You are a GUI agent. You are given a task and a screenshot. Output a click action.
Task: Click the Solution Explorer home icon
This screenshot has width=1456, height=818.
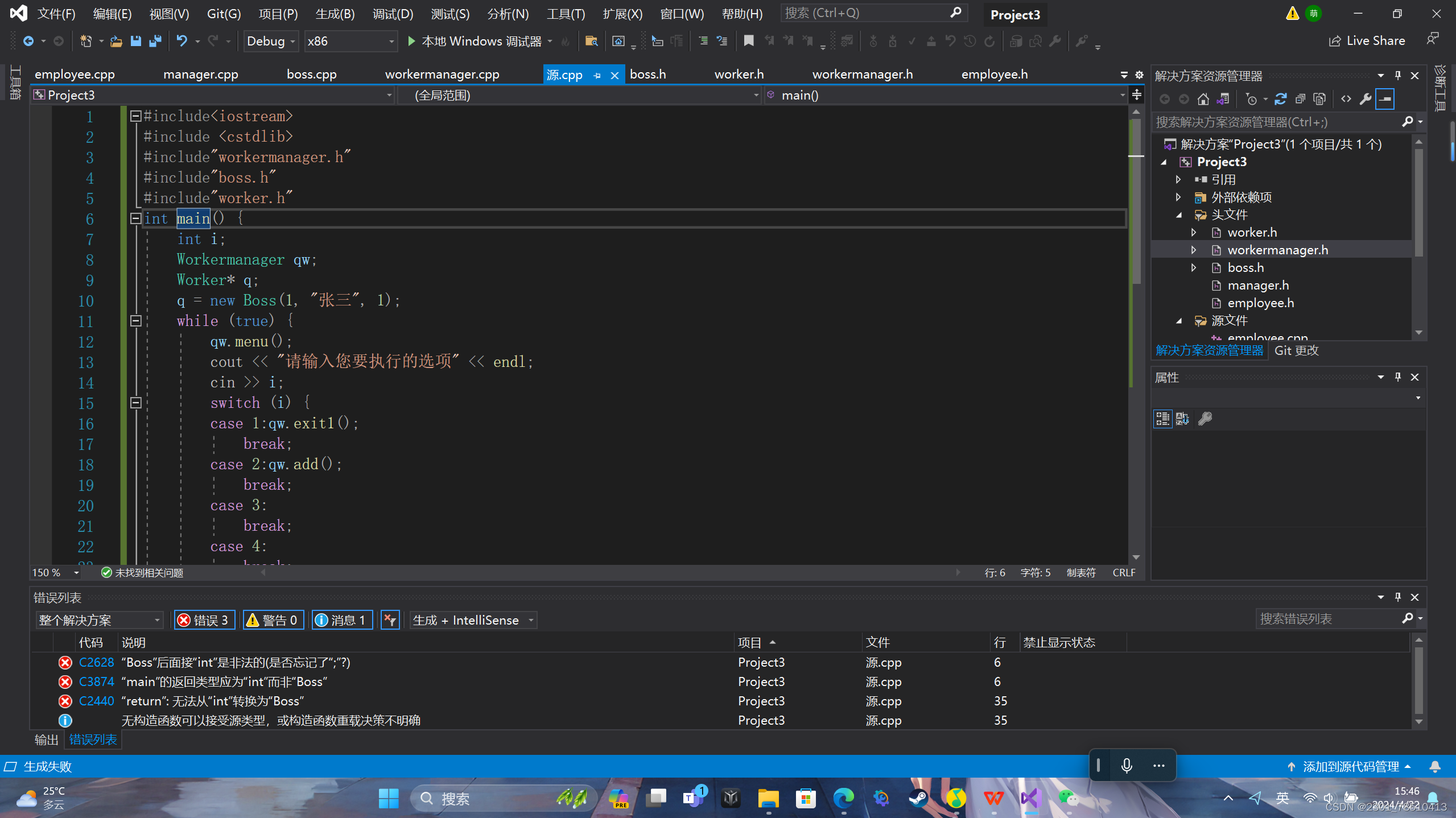1203,99
